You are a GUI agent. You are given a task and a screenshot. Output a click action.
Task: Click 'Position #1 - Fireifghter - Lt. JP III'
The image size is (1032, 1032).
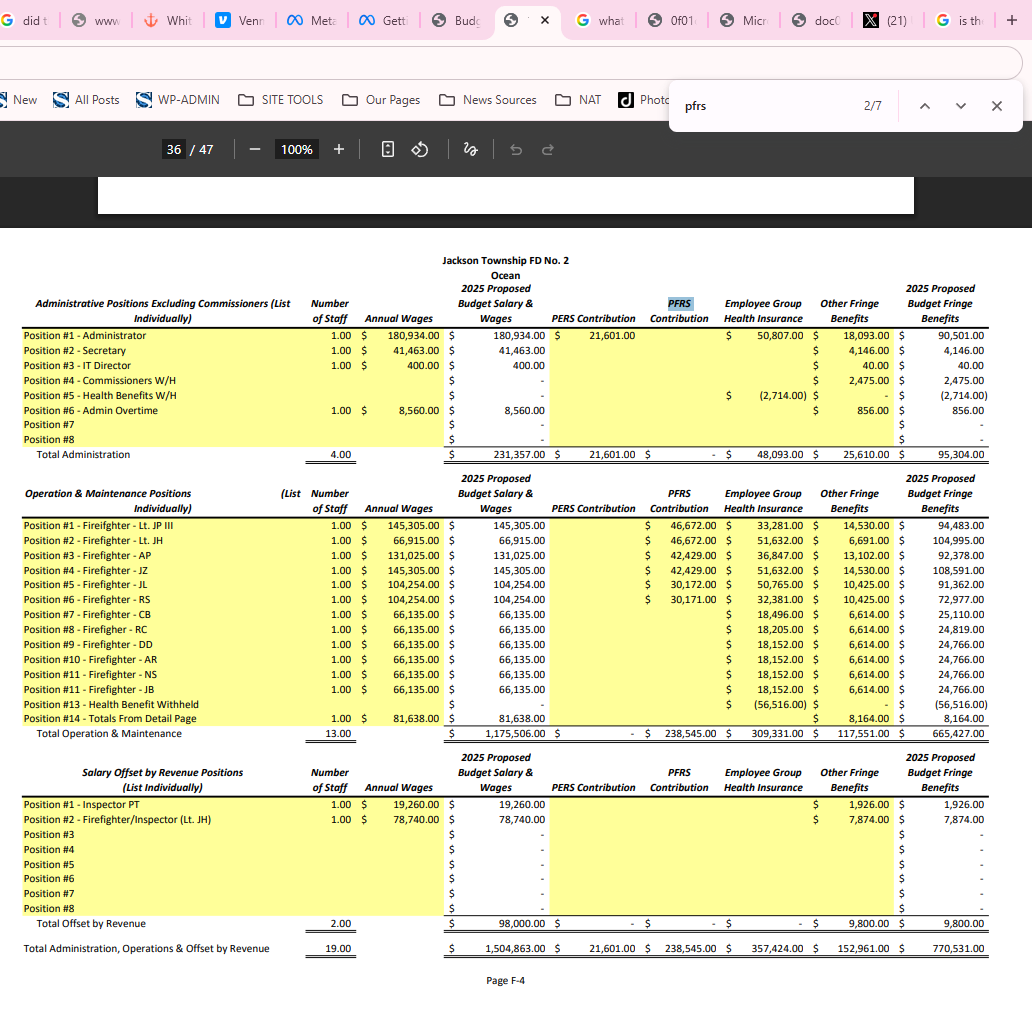(98, 526)
